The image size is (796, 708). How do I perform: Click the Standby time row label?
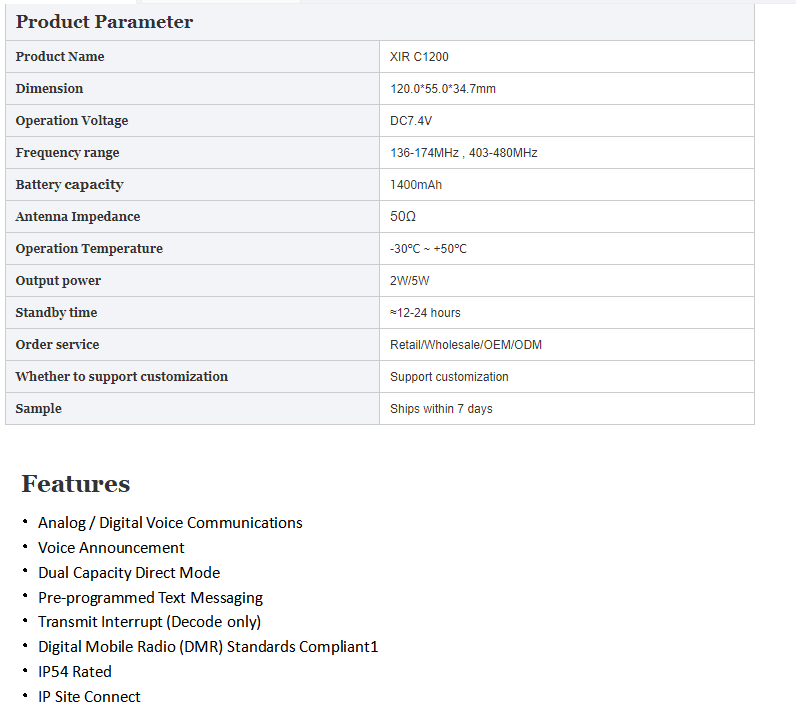point(56,313)
